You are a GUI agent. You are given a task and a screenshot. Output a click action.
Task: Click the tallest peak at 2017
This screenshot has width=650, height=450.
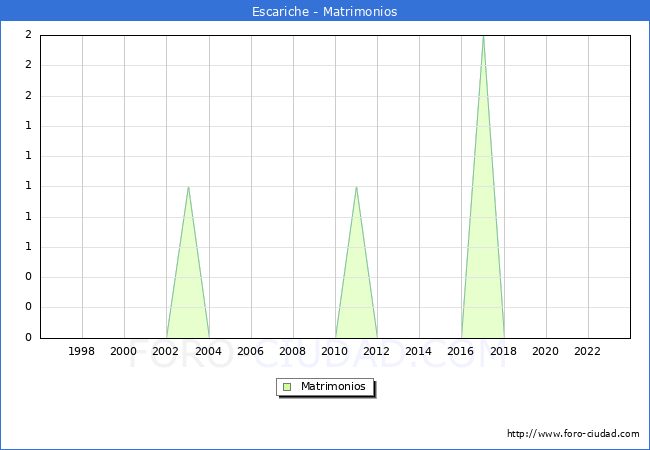click(x=483, y=37)
